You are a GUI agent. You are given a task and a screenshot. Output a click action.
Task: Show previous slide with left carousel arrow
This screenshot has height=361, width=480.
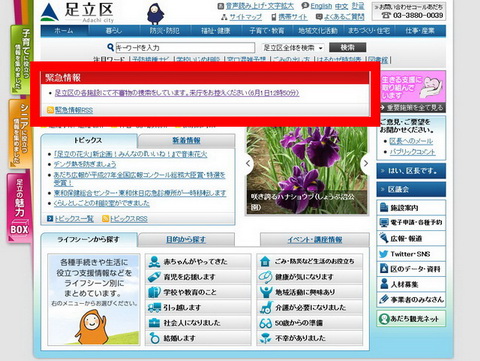pyautogui.click(x=248, y=163)
